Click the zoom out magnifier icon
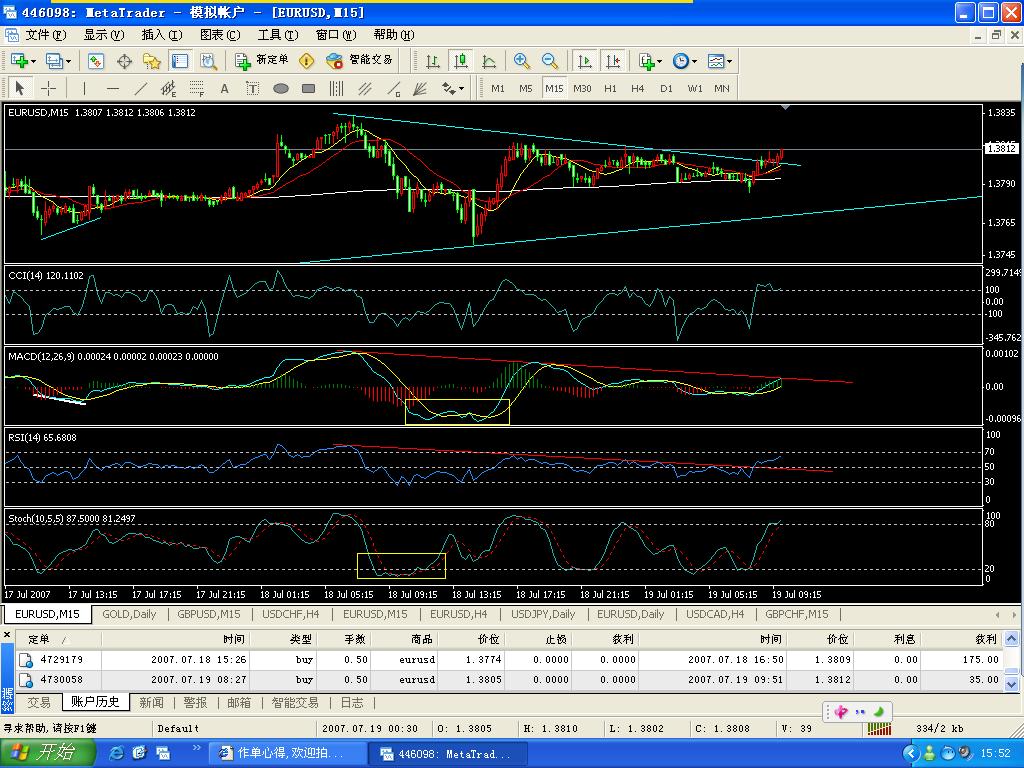1024x768 pixels. point(550,61)
